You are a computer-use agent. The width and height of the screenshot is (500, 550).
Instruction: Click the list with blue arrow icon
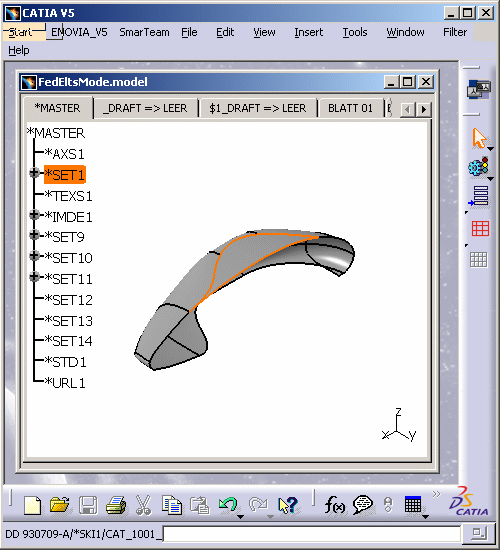(x=479, y=196)
